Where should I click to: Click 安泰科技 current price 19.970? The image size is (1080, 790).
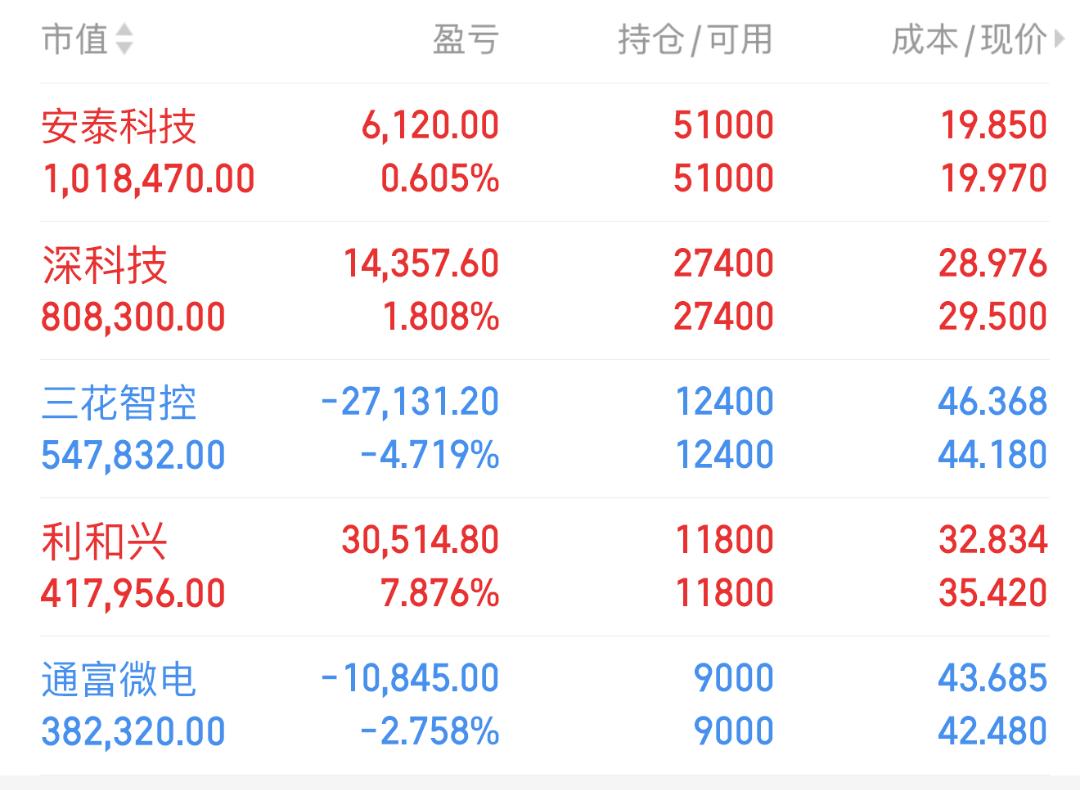993,178
